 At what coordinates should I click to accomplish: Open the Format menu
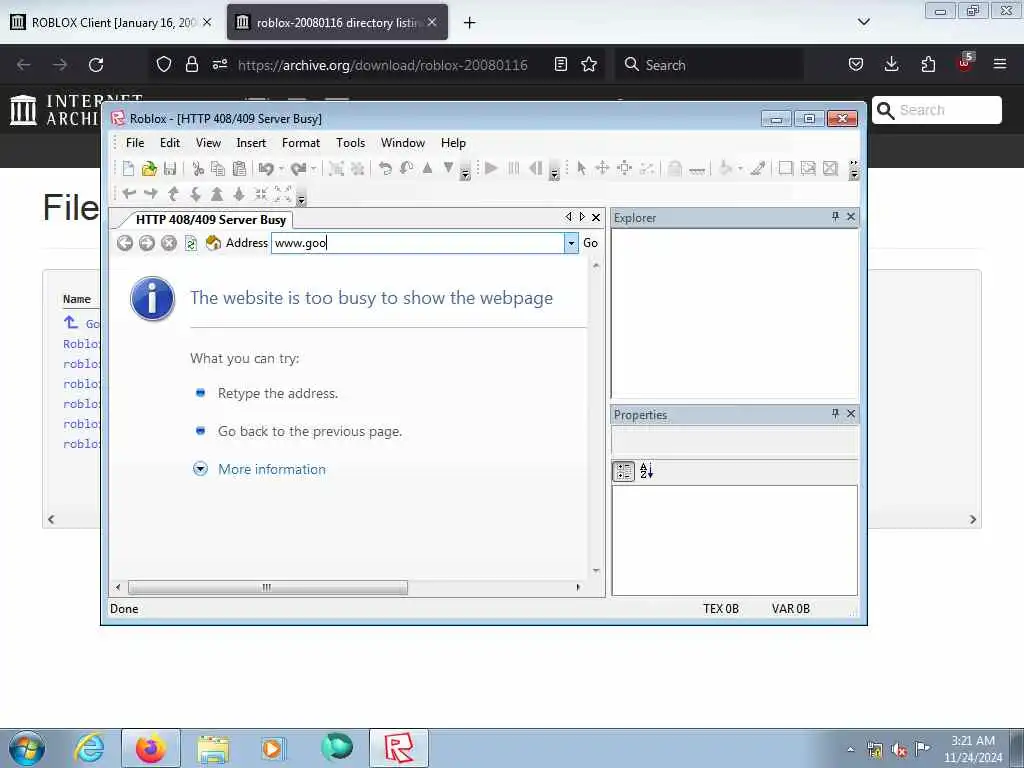click(x=301, y=142)
